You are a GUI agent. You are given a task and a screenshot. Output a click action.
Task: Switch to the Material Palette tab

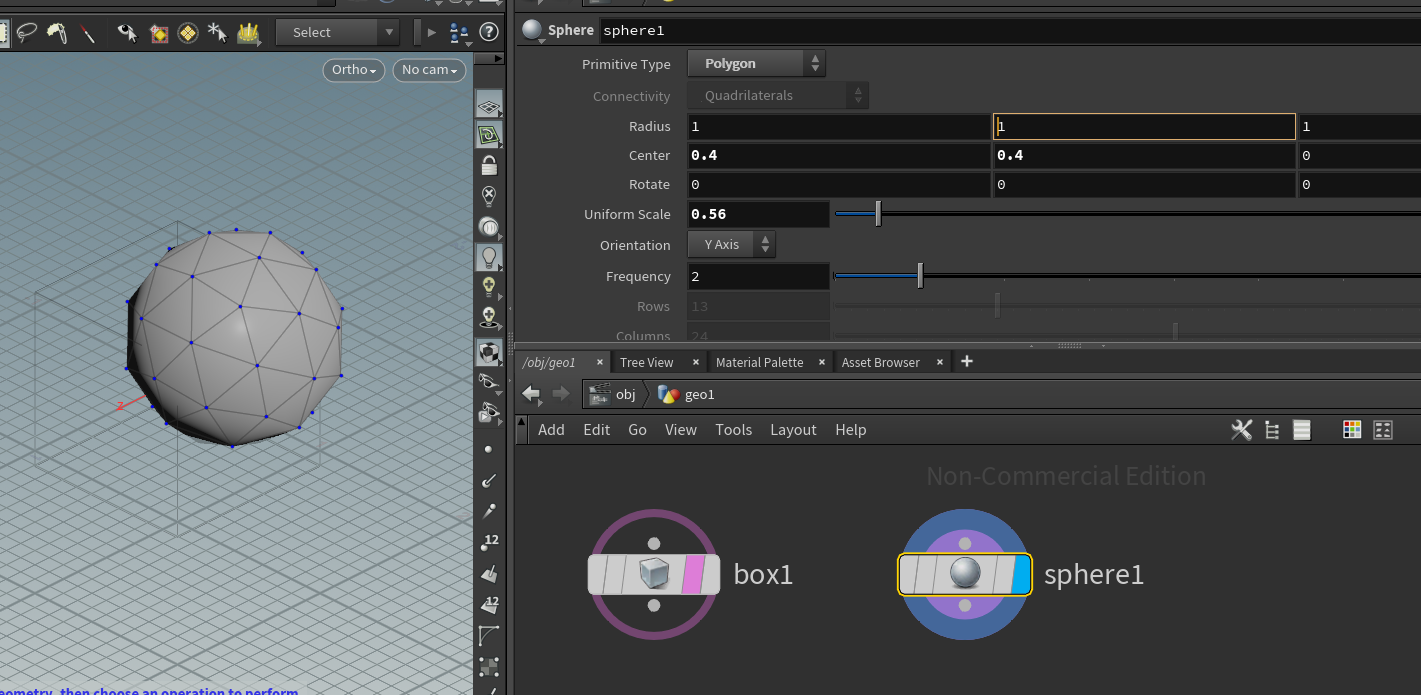pyautogui.click(x=759, y=362)
